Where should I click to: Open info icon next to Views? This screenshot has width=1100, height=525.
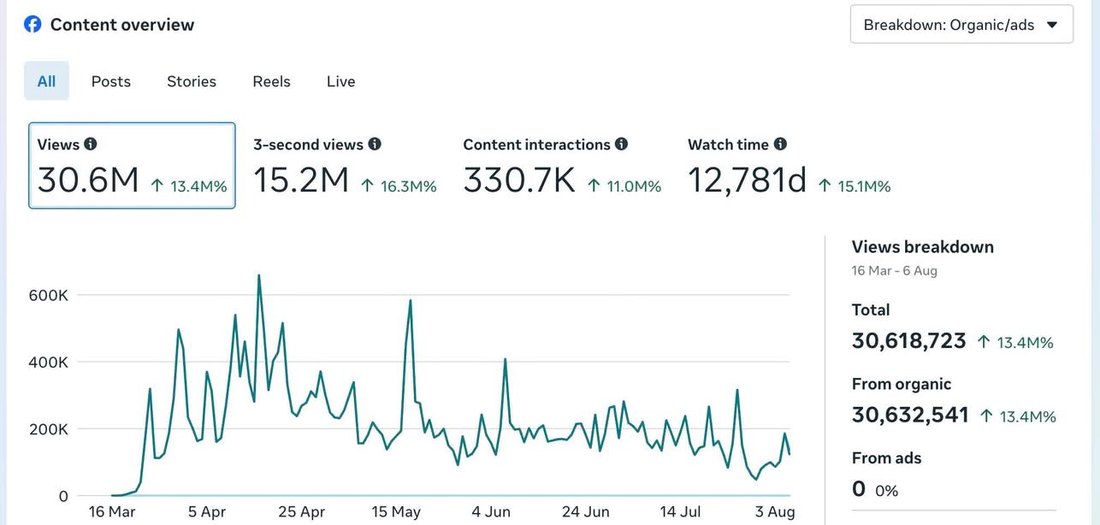(x=90, y=144)
